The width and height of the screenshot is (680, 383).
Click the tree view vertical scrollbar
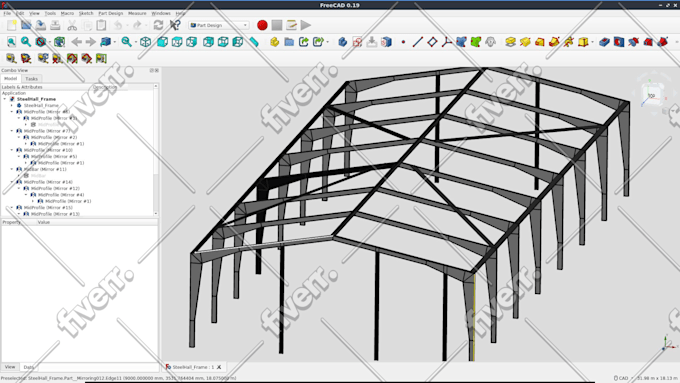coord(156,150)
